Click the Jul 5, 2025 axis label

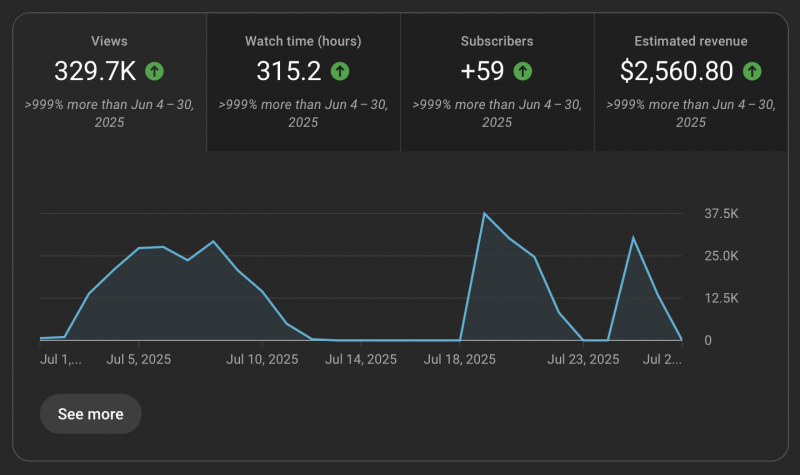tap(139, 358)
